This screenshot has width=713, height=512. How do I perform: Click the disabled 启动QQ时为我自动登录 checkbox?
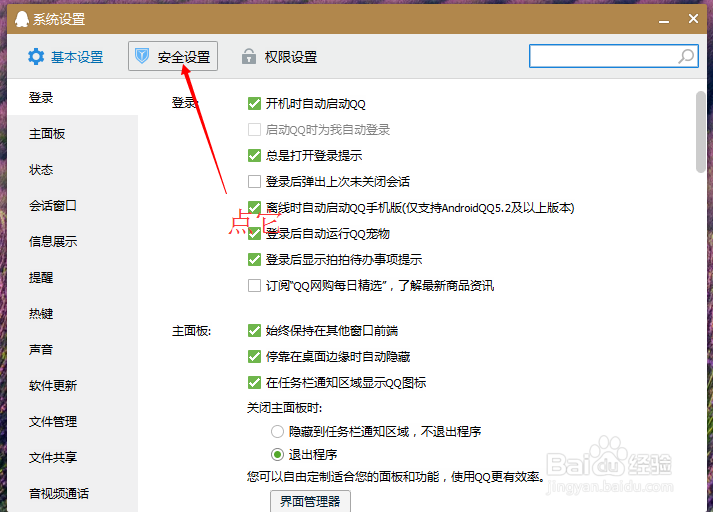[254, 130]
